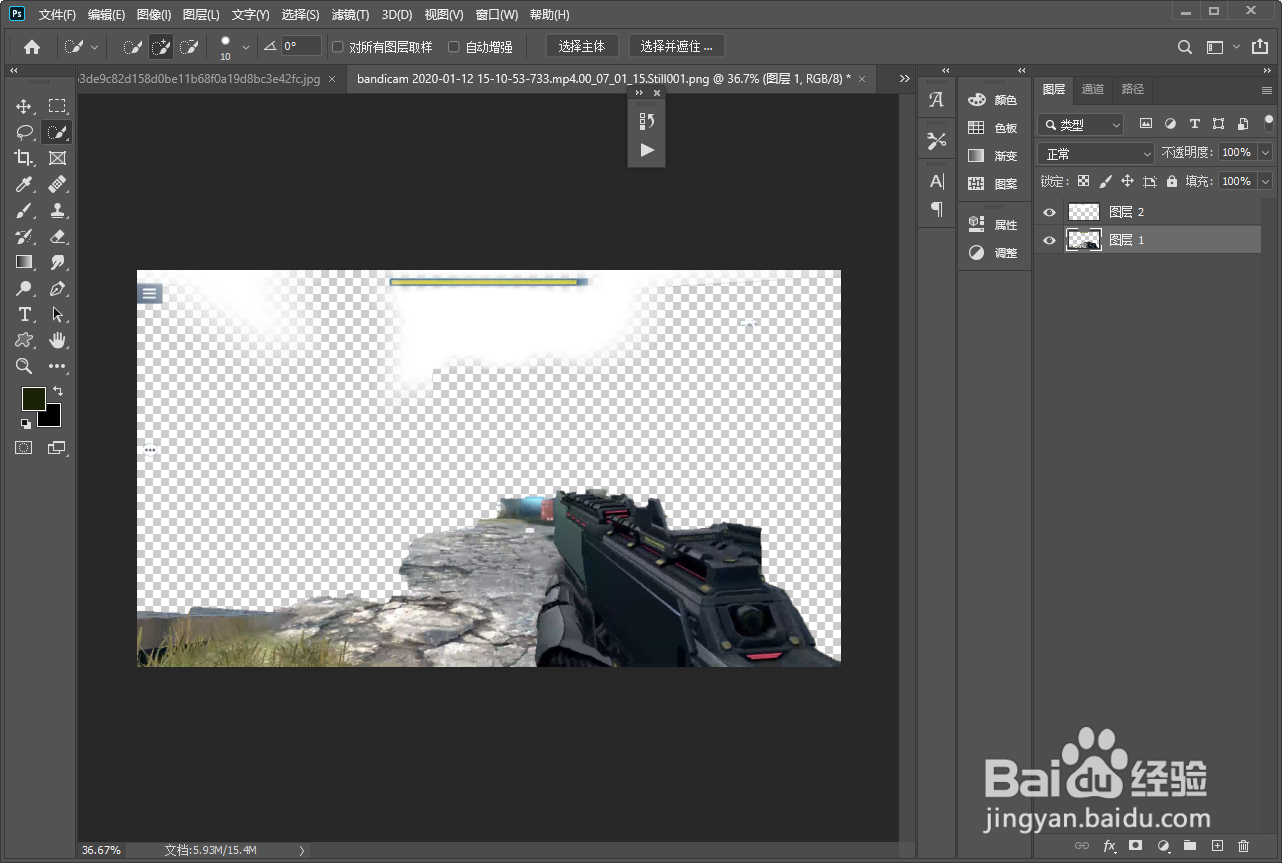The height and width of the screenshot is (863, 1282).
Task: Select the Crop tool
Action: tap(24, 158)
